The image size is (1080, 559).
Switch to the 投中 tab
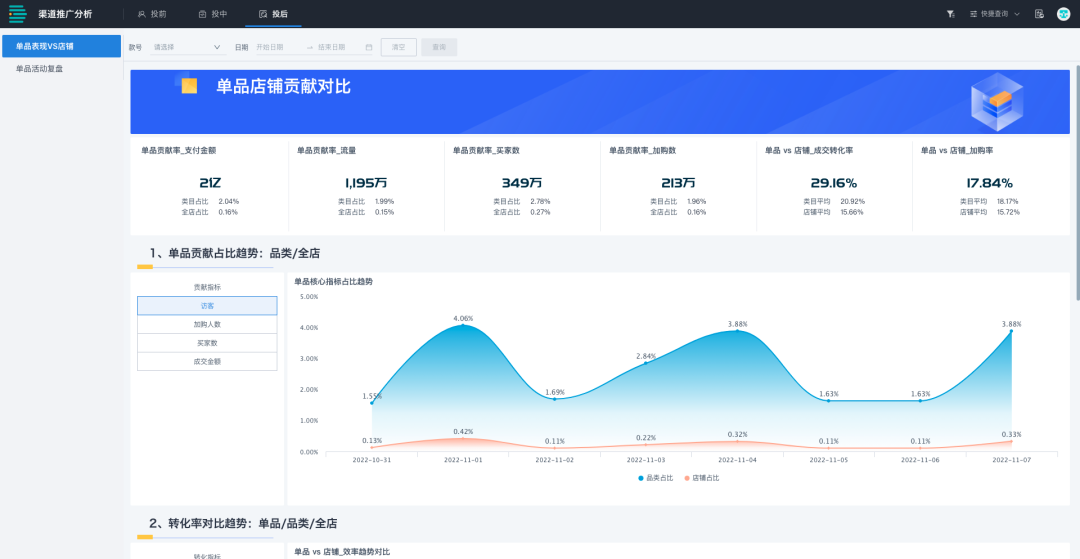click(212, 14)
